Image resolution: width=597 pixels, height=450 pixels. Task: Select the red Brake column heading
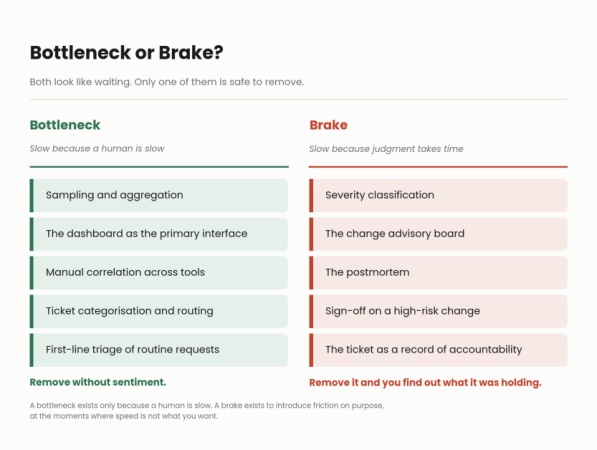click(328, 125)
